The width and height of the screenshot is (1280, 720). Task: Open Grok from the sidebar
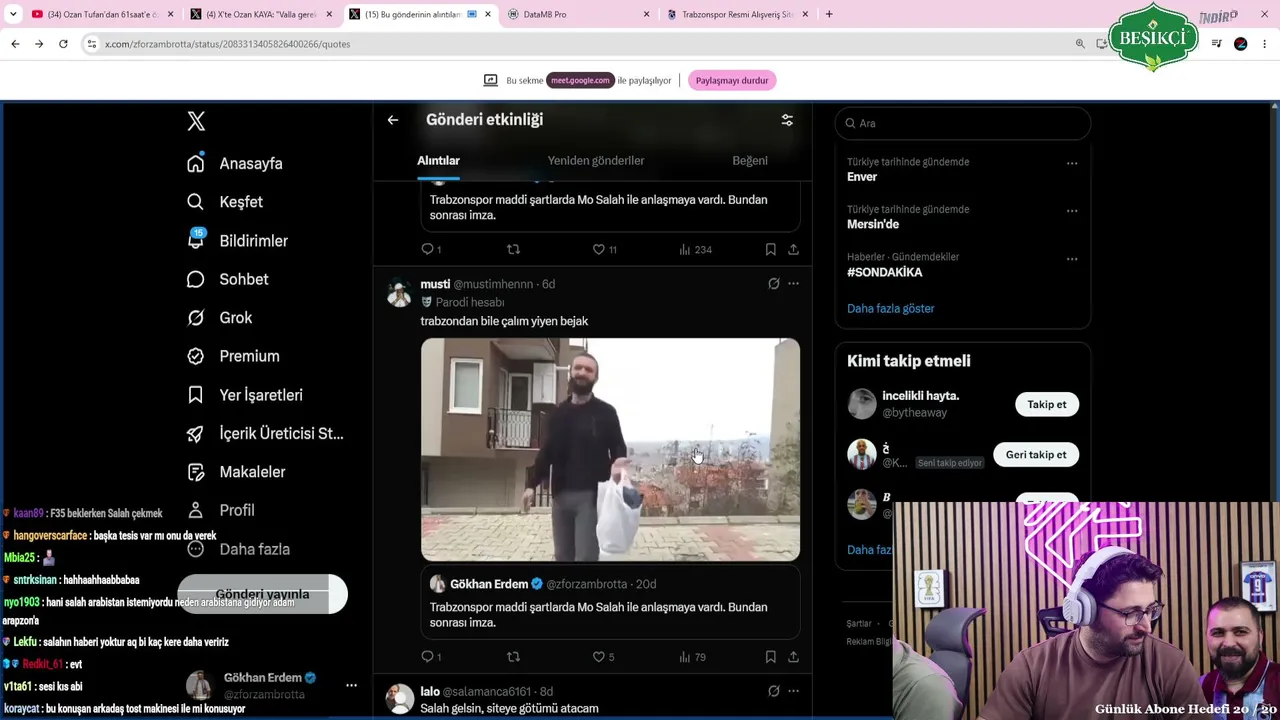coord(220,318)
